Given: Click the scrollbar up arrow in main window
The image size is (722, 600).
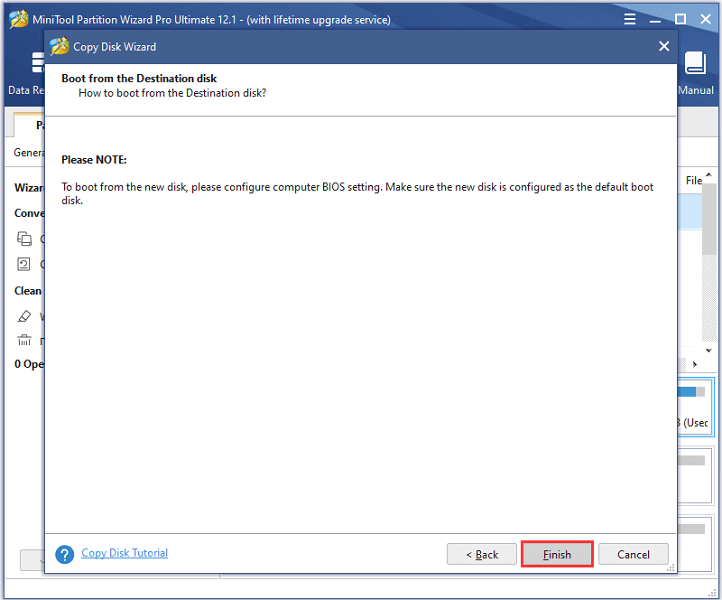Looking at the screenshot, I should pos(709,175).
